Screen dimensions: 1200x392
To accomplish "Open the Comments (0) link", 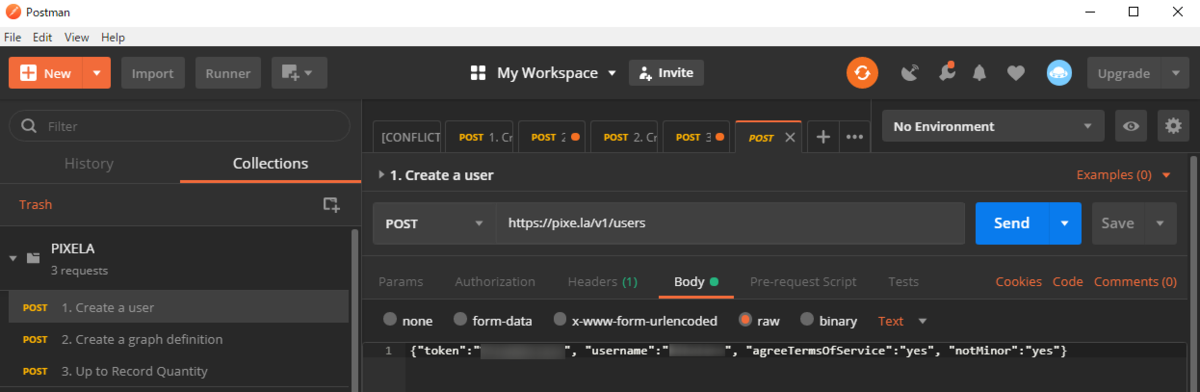I will [1135, 282].
